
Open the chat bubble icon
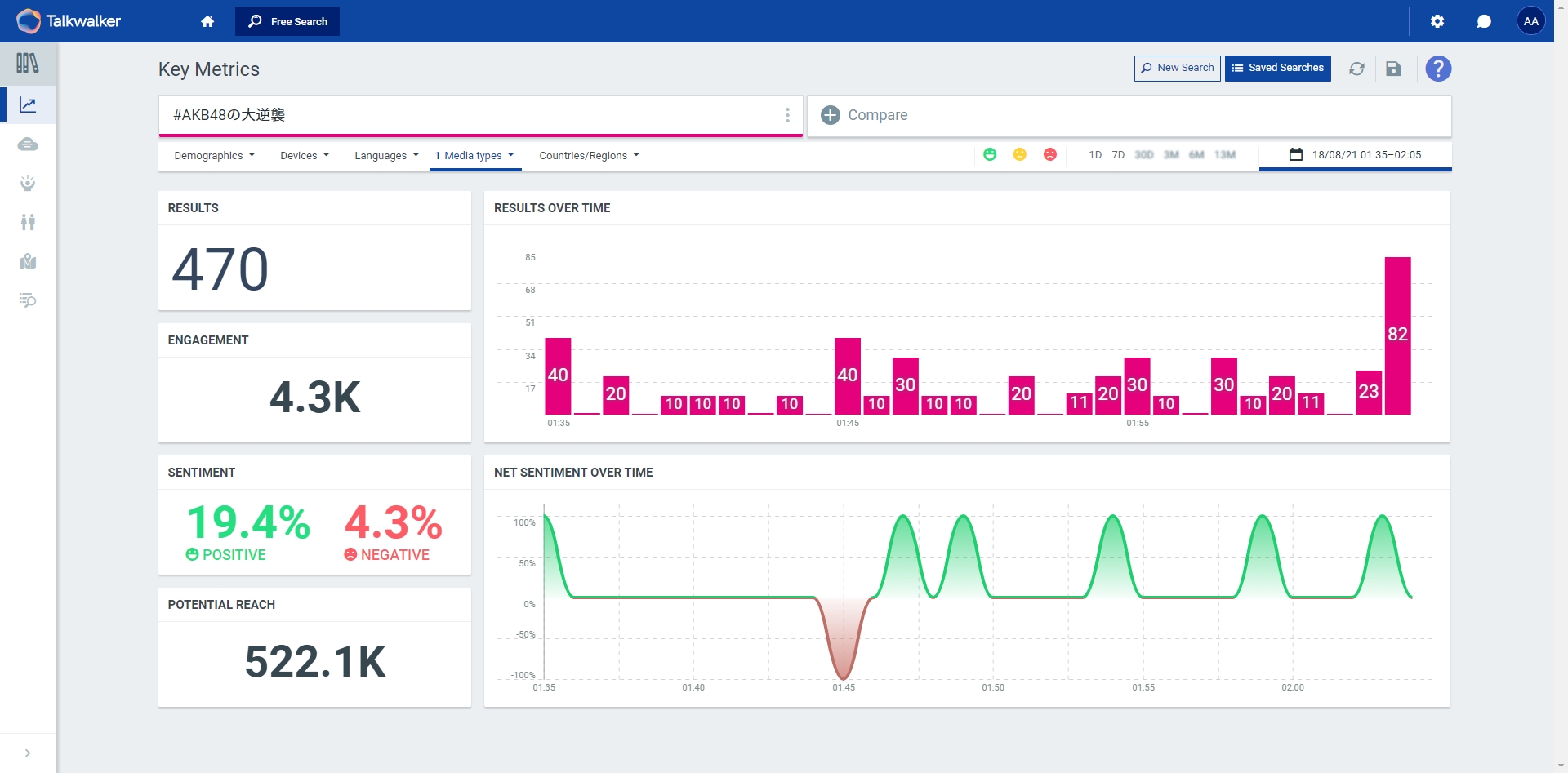click(x=1484, y=21)
